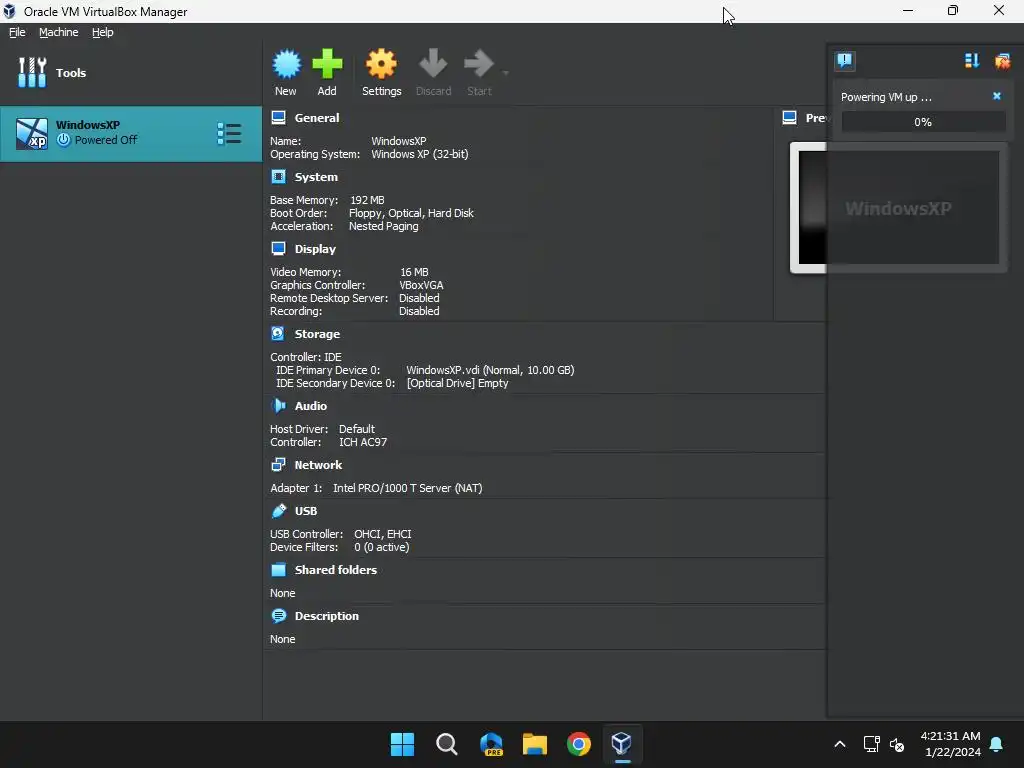Show hidden system tray icons chevron

coord(840,744)
